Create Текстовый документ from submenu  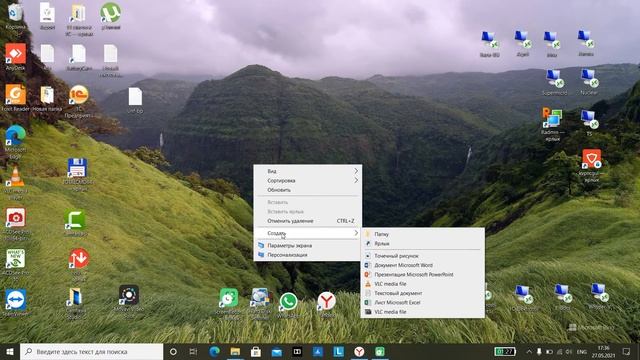(422, 293)
